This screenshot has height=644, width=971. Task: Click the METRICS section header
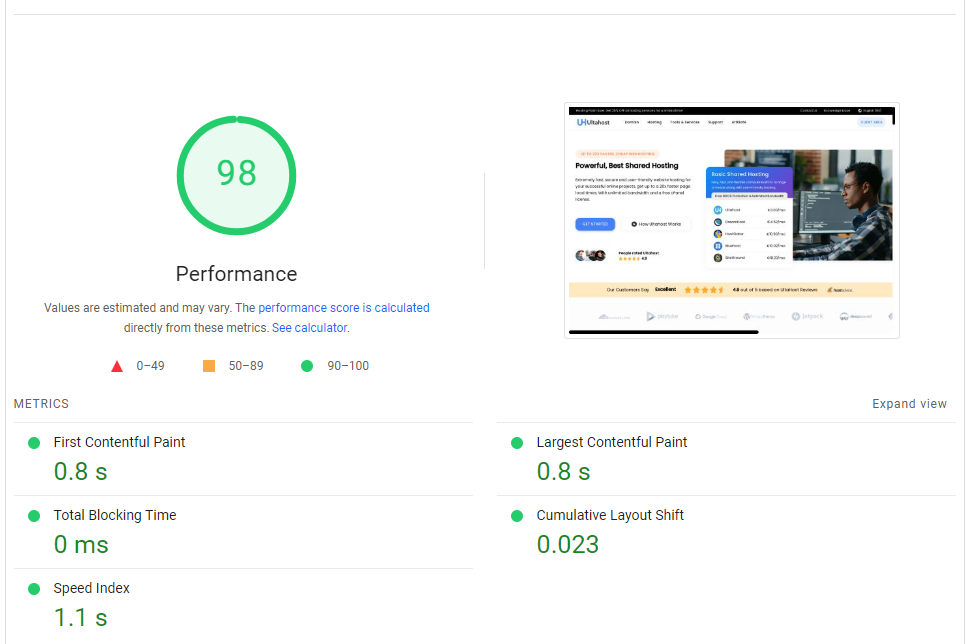point(41,404)
